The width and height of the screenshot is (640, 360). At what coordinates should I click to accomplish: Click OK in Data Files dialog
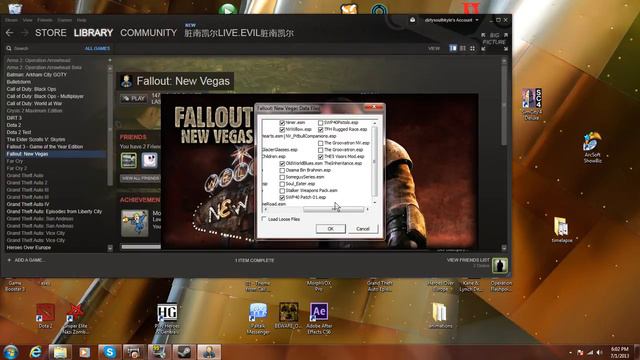pyautogui.click(x=331, y=229)
